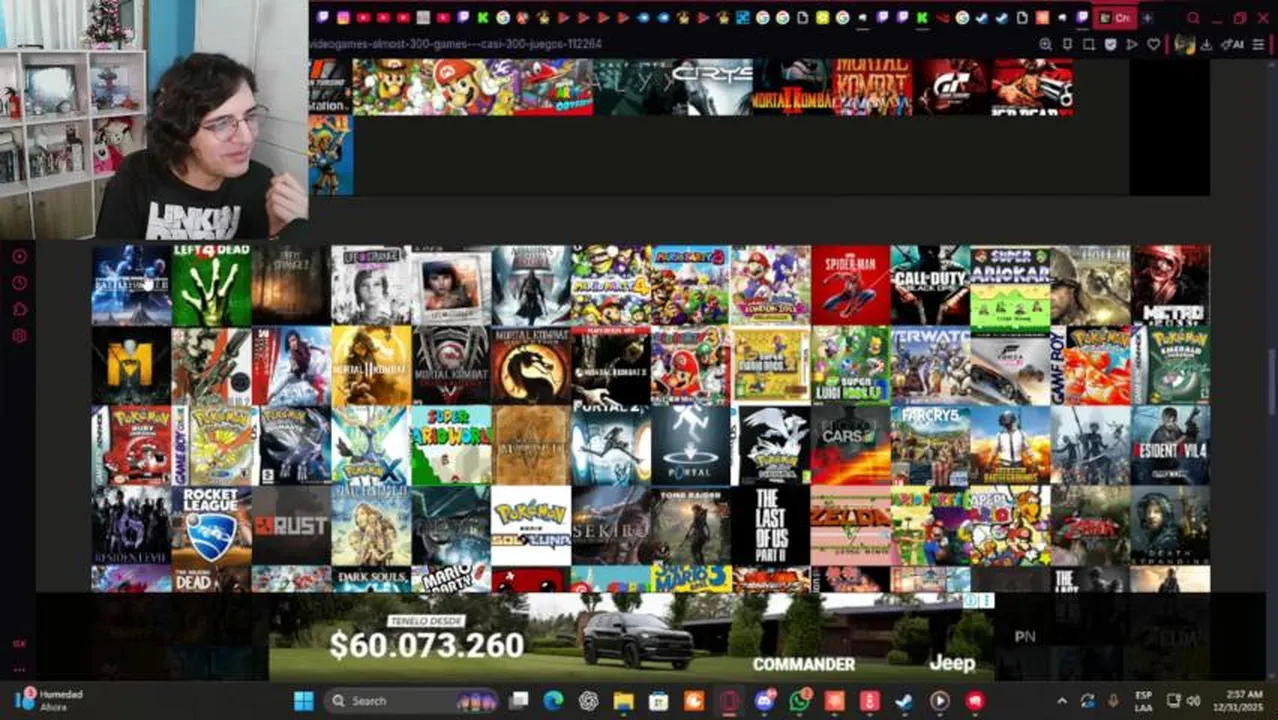The height and width of the screenshot is (720, 1278).
Task: Add page to bookmarks heart icon
Action: 1154,44
